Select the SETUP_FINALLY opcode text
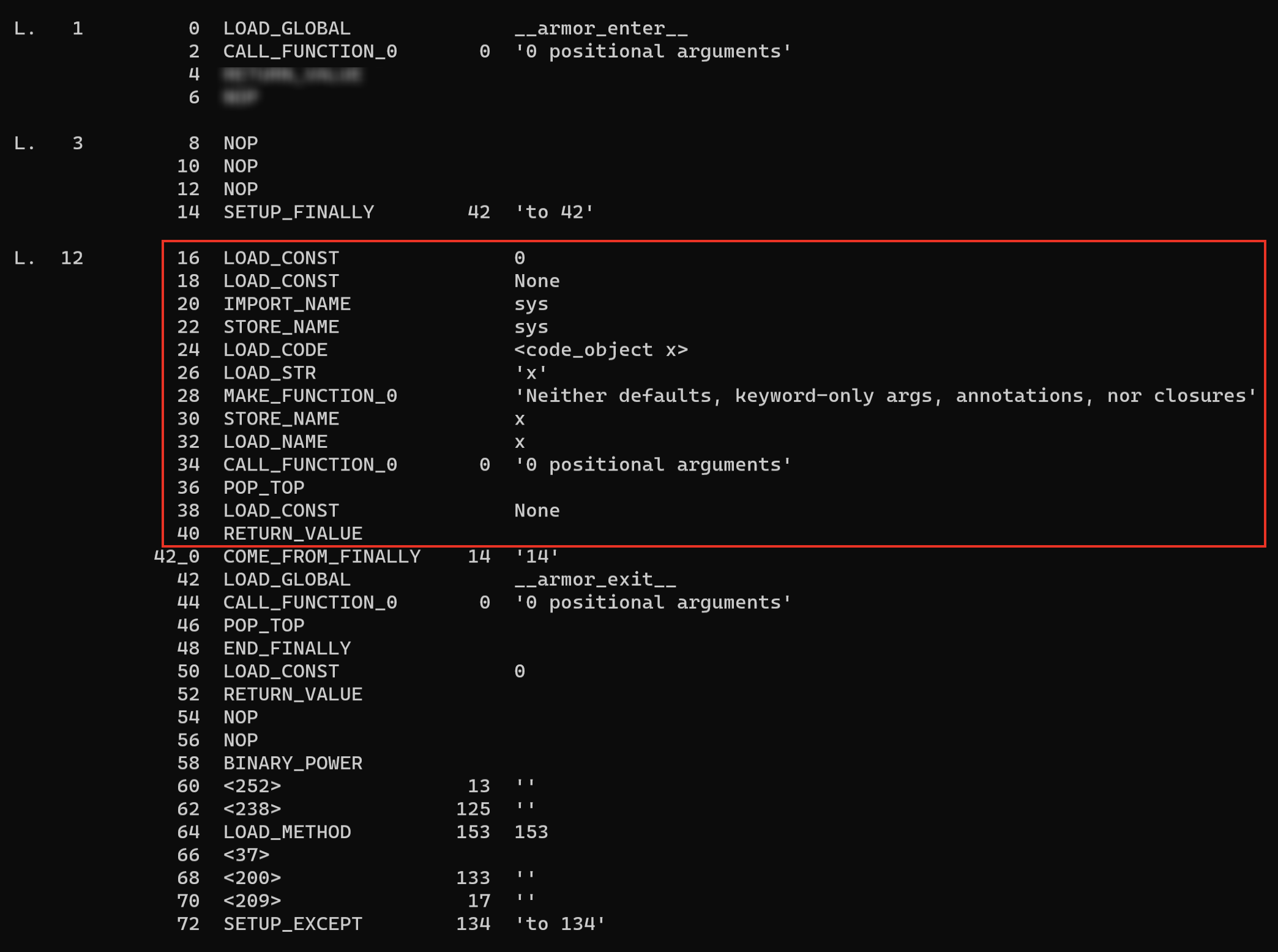 [x=299, y=212]
